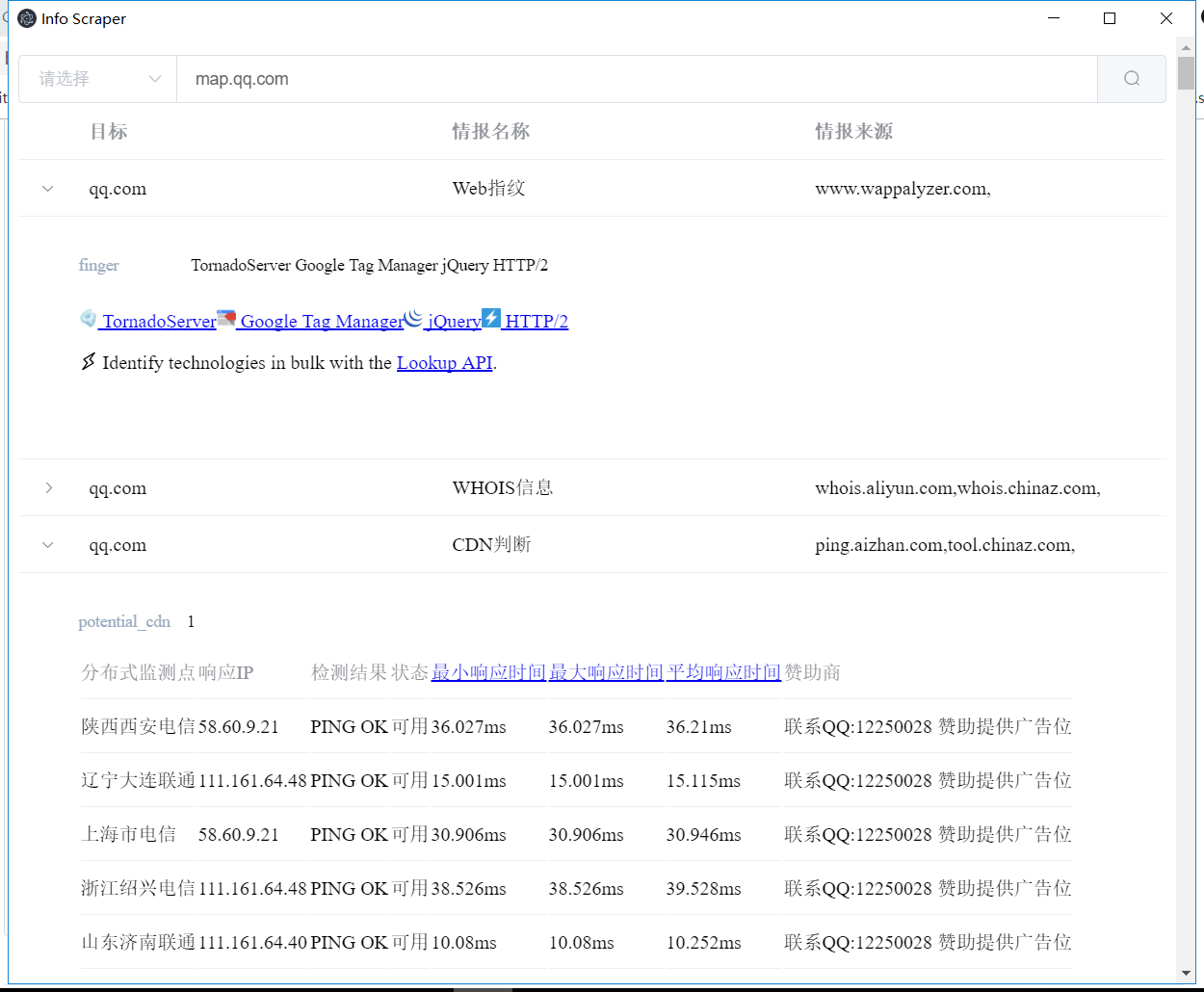Select the 山东济南联通 monitoring point cell
Screen dimensions: 1204x992
pos(139,942)
